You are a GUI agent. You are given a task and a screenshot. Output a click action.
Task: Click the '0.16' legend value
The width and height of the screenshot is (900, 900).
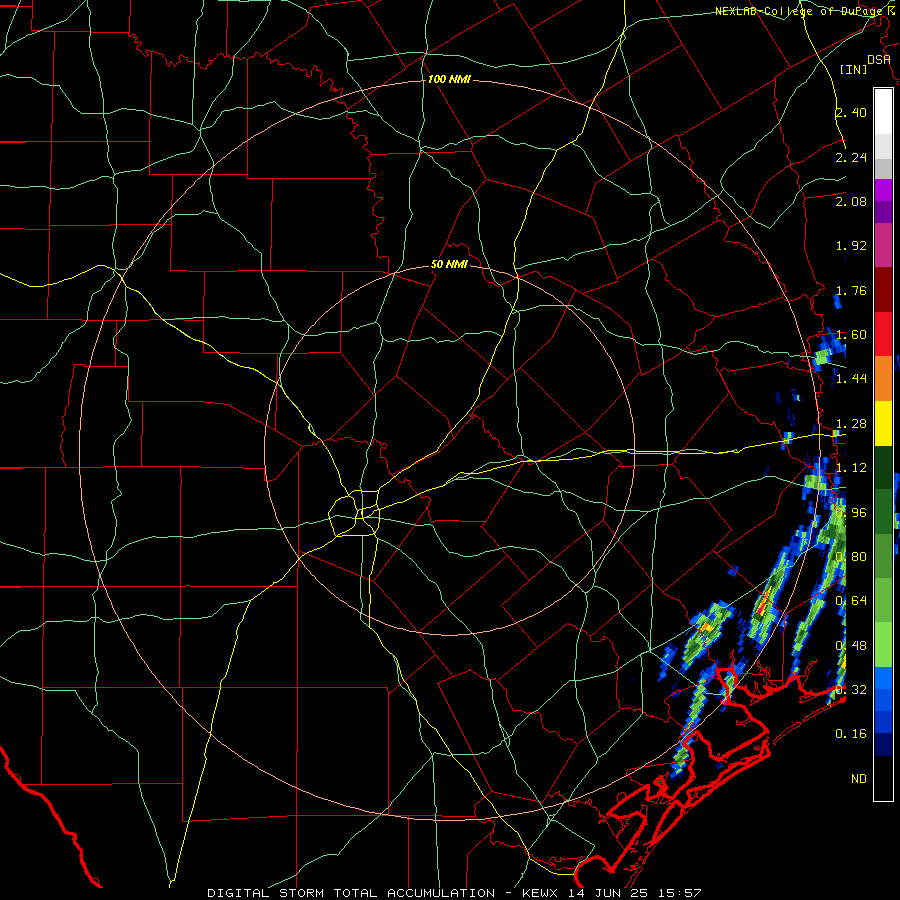(851, 734)
